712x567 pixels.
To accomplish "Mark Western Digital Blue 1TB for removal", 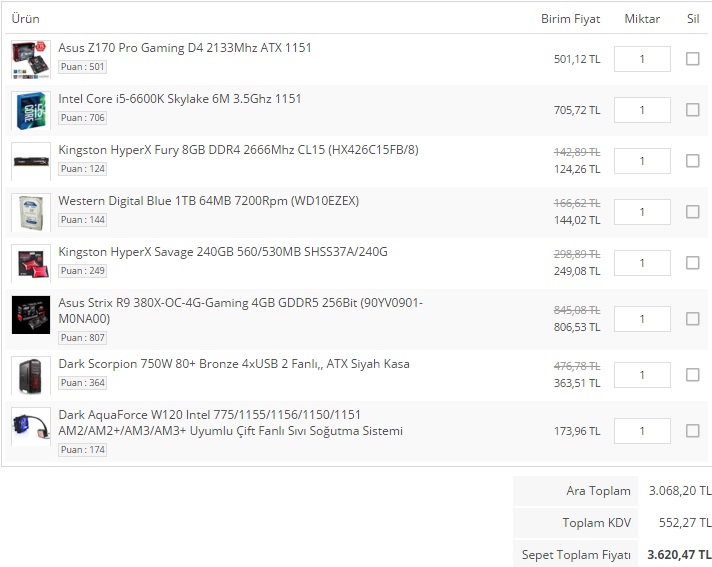I will [692, 212].
